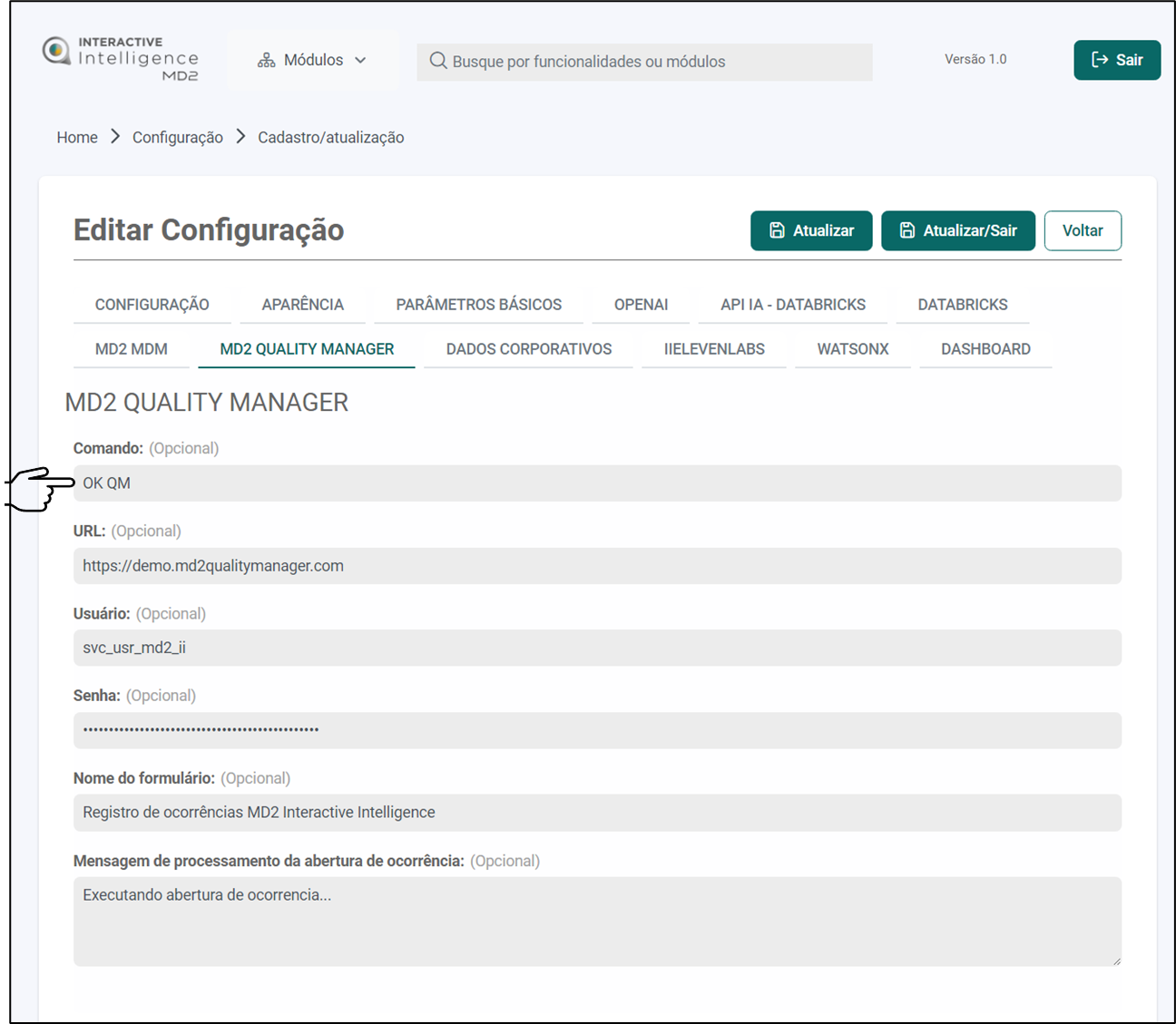Screen dimensions: 1176x1024
Task: Click the Sair logout button
Action: (x=1116, y=60)
